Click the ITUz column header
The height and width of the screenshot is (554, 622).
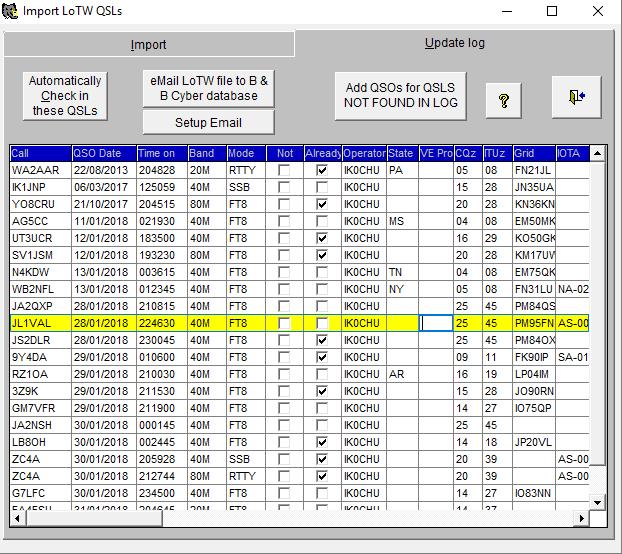(498, 153)
